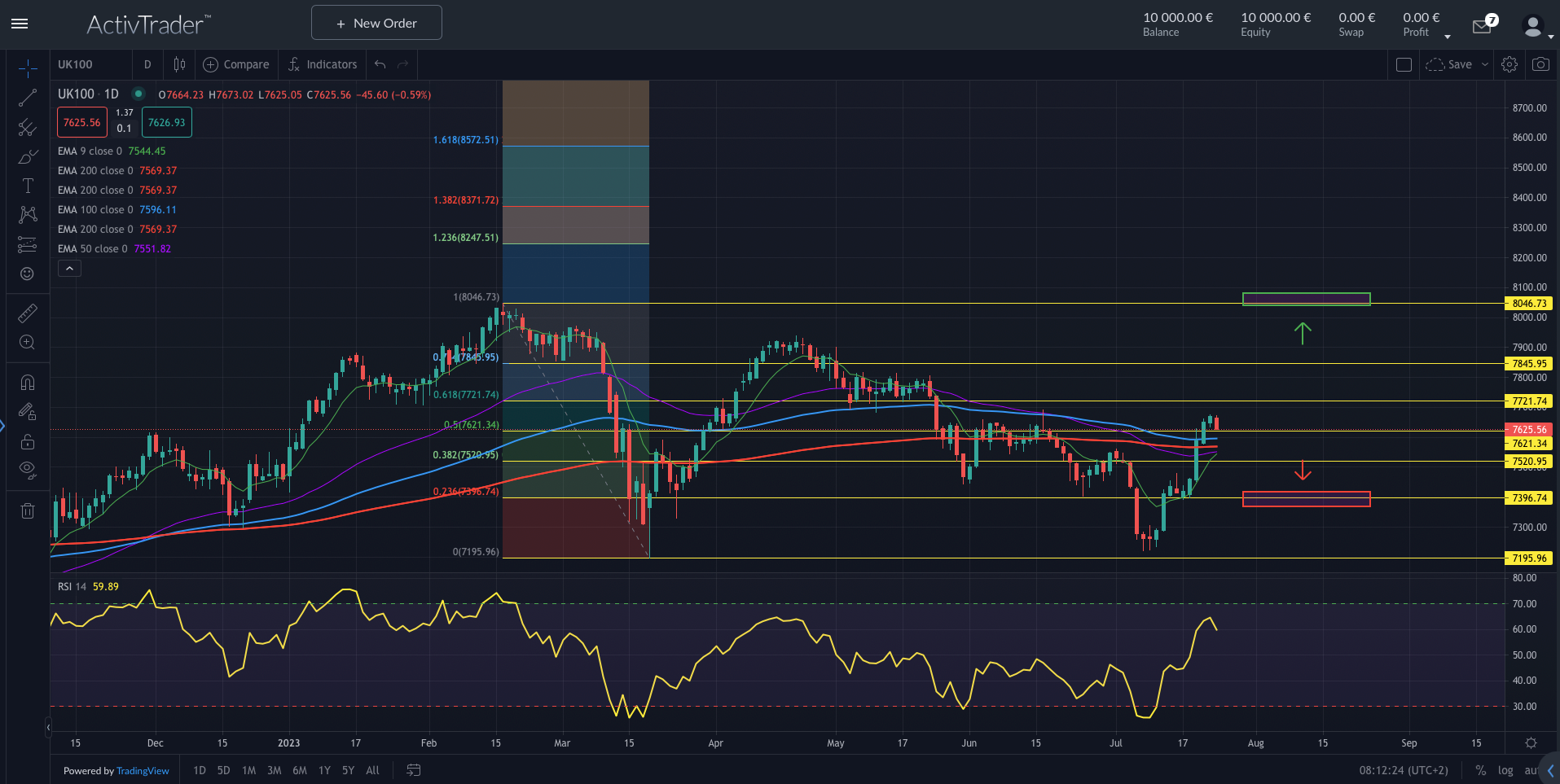This screenshot has height=784, width=1560.
Task: Toggle hide all drawings eye icon
Action: pos(28,469)
